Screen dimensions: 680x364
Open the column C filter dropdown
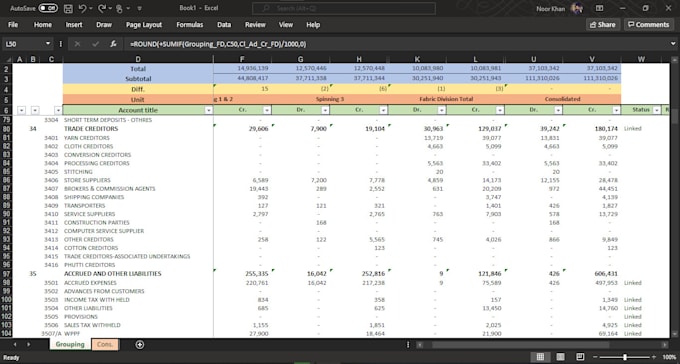[x=58, y=110]
